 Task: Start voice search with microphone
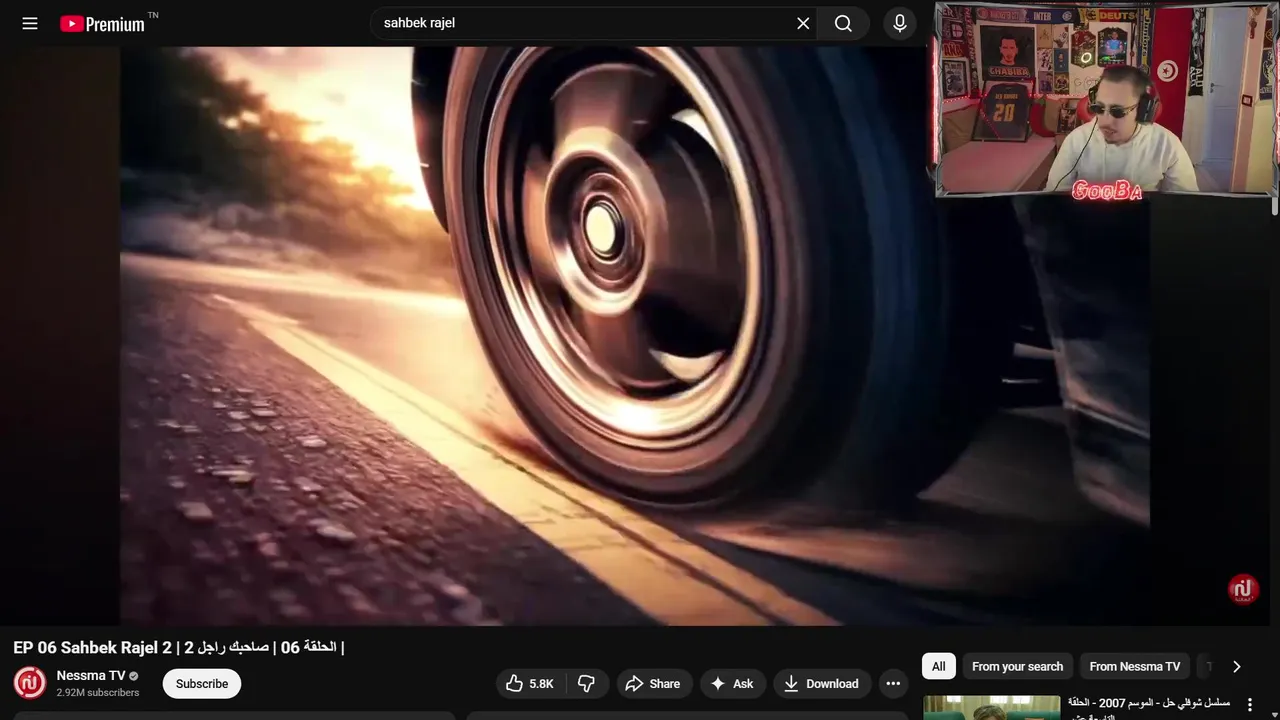[900, 23]
